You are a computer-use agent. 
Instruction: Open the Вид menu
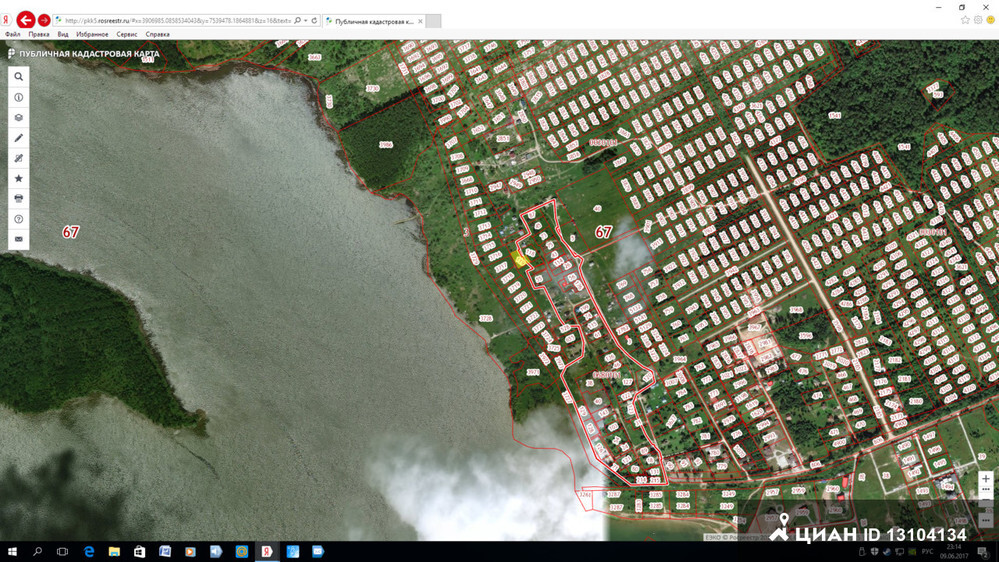(62, 34)
